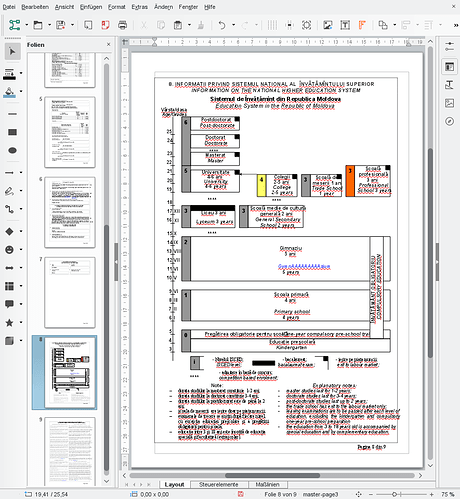The height and width of the screenshot is (499, 460).
Task: Click the print icon in toolbar
Action: pos(122,25)
